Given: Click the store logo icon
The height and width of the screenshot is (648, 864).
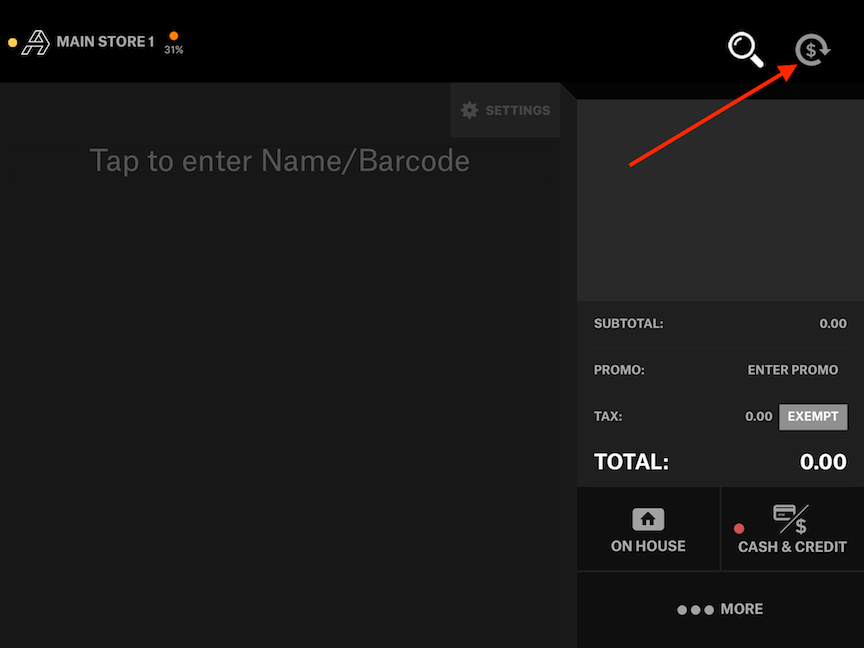Looking at the screenshot, I should click(x=36, y=42).
